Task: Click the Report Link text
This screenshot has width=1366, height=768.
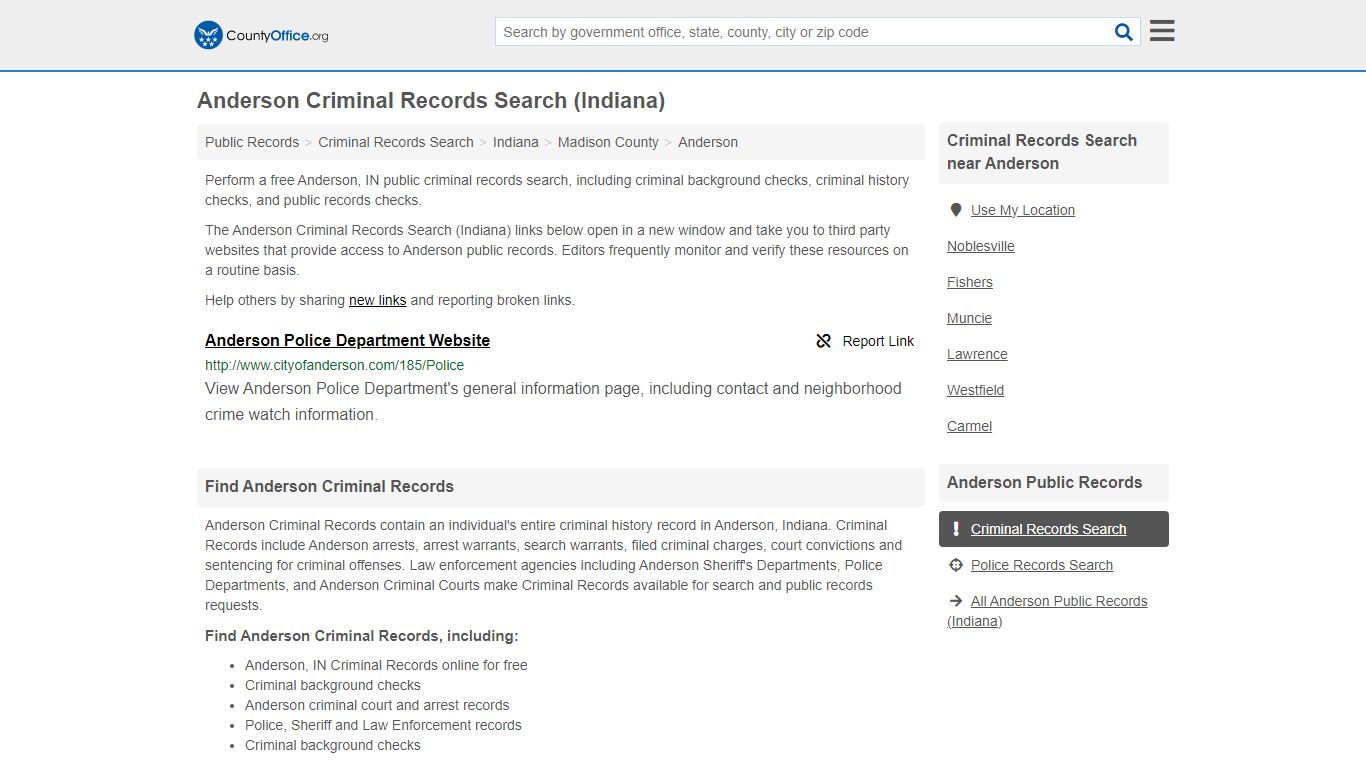Action: coord(878,341)
